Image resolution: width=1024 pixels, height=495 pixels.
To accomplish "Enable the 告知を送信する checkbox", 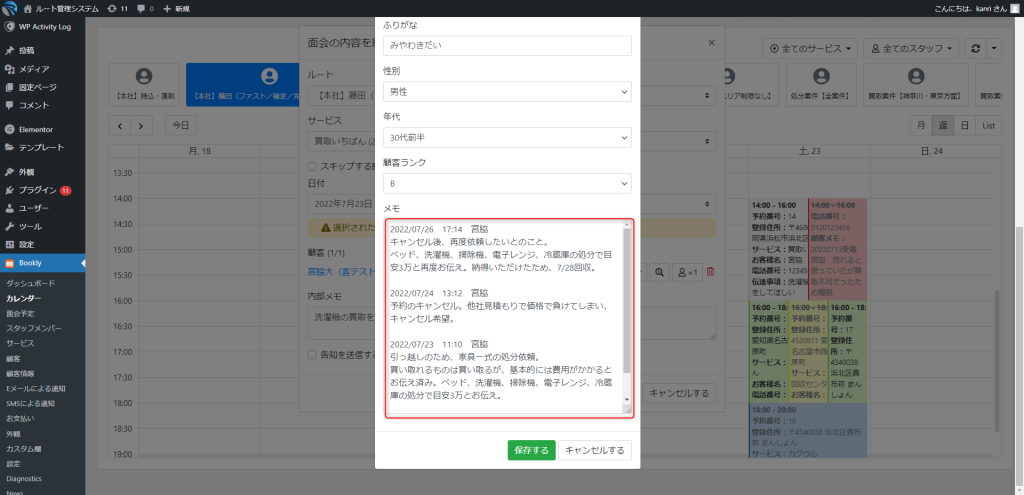I will point(313,354).
